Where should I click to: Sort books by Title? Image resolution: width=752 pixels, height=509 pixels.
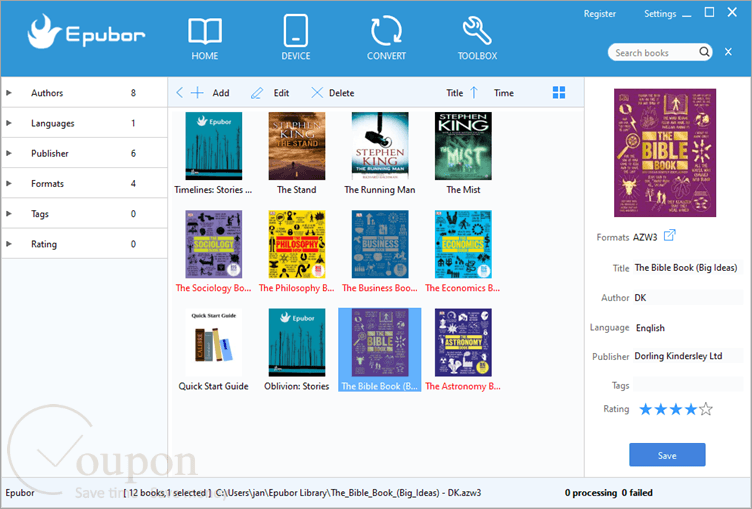(x=454, y=93)
